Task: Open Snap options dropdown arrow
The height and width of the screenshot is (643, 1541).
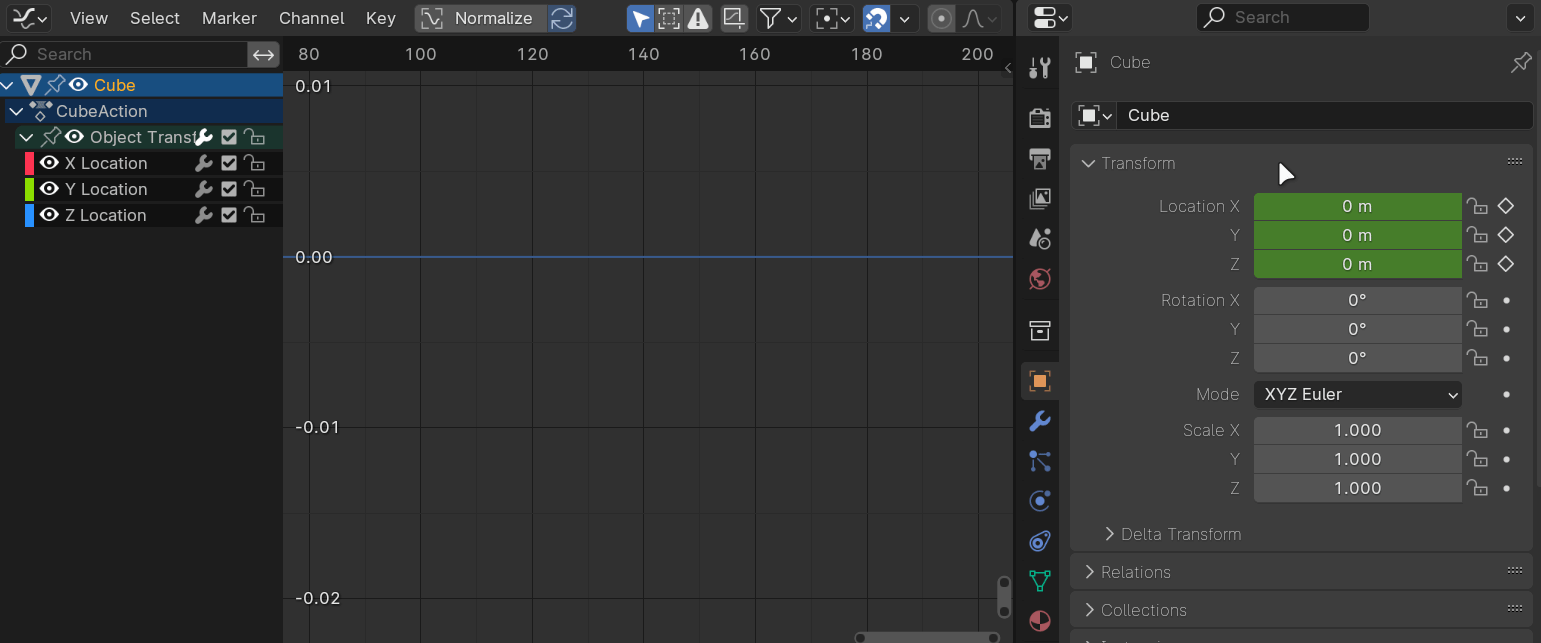Action: [x=905, y=18]
